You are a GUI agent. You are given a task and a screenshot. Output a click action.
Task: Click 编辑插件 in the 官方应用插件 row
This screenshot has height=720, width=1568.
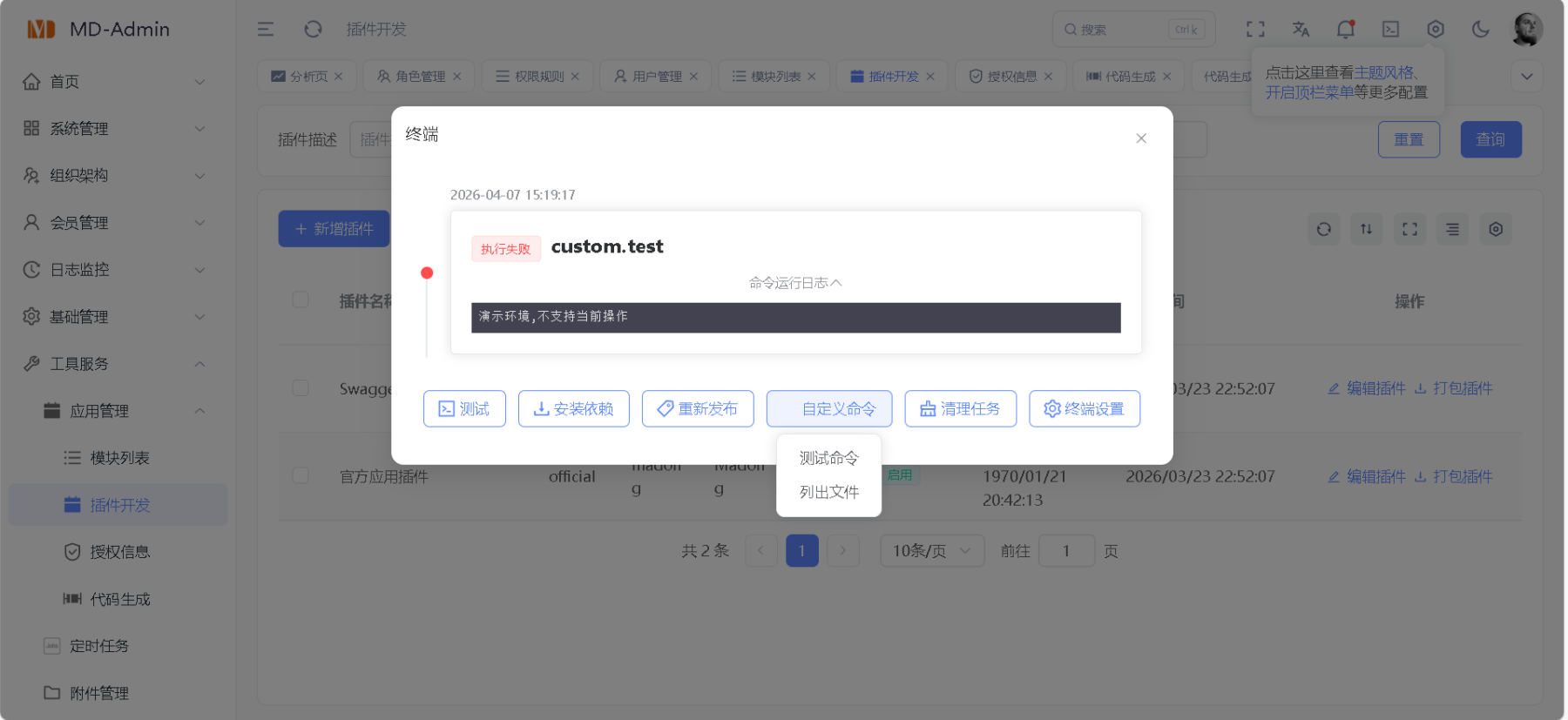pyautogui.click(x=1367, y=476)
